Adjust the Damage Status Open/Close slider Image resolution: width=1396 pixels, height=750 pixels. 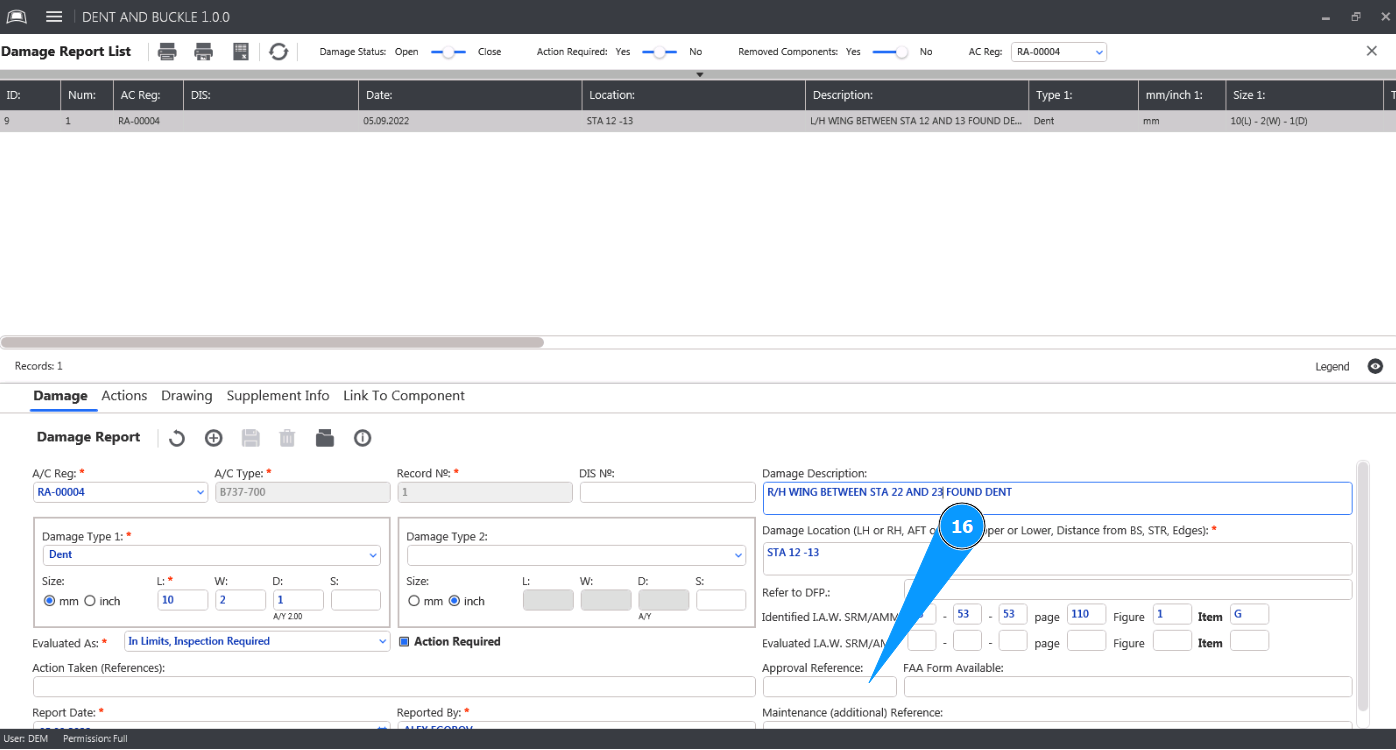448,52
